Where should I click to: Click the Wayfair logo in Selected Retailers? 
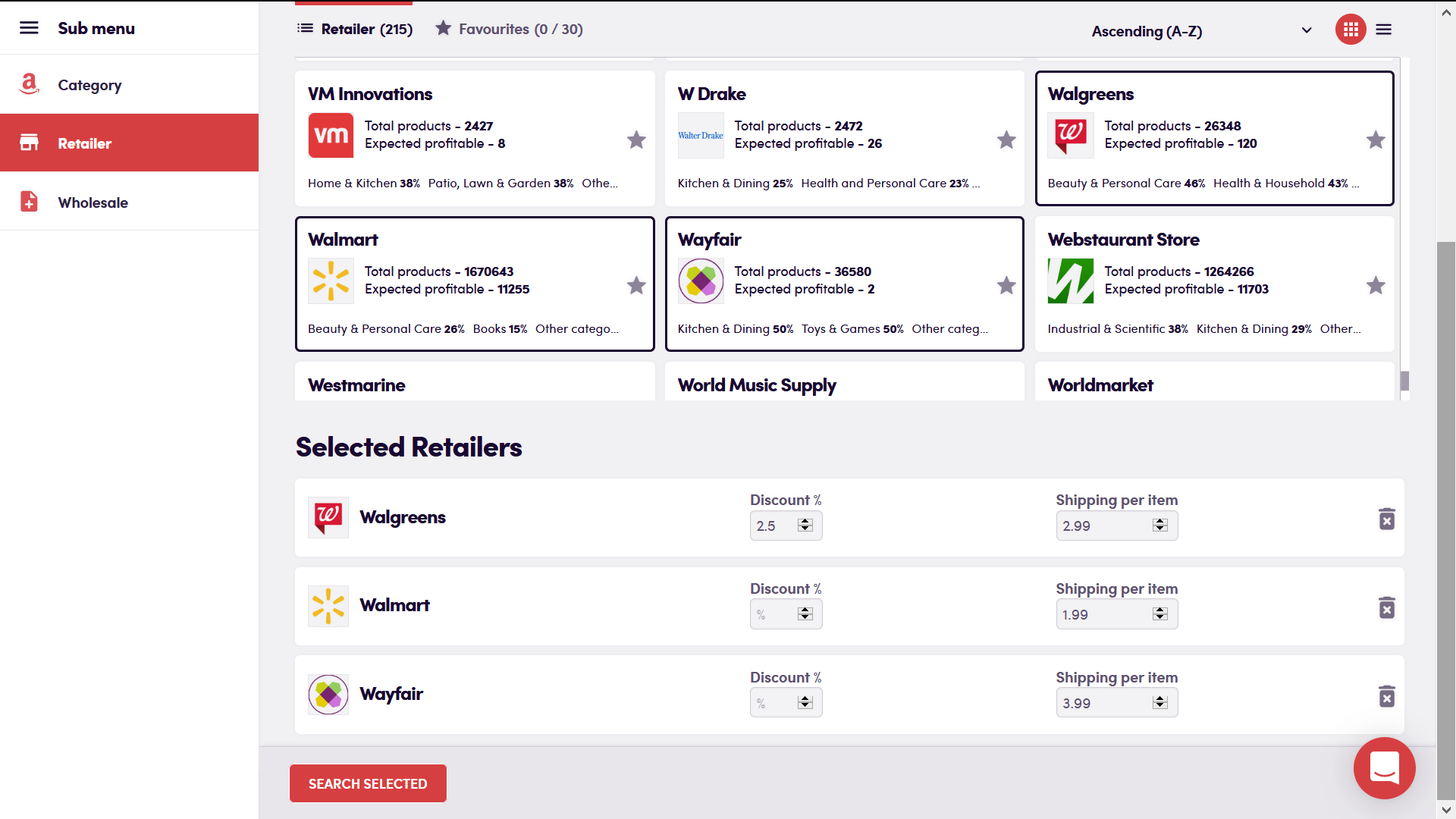[x=328, y=695]
